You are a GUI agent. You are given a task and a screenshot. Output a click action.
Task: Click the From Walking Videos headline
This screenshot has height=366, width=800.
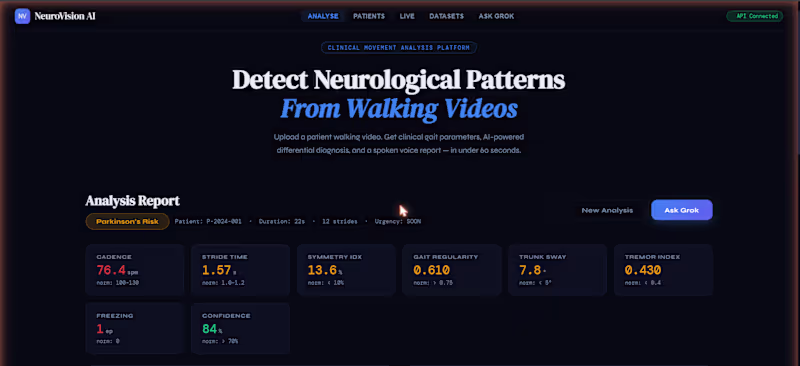pos(399,108)
